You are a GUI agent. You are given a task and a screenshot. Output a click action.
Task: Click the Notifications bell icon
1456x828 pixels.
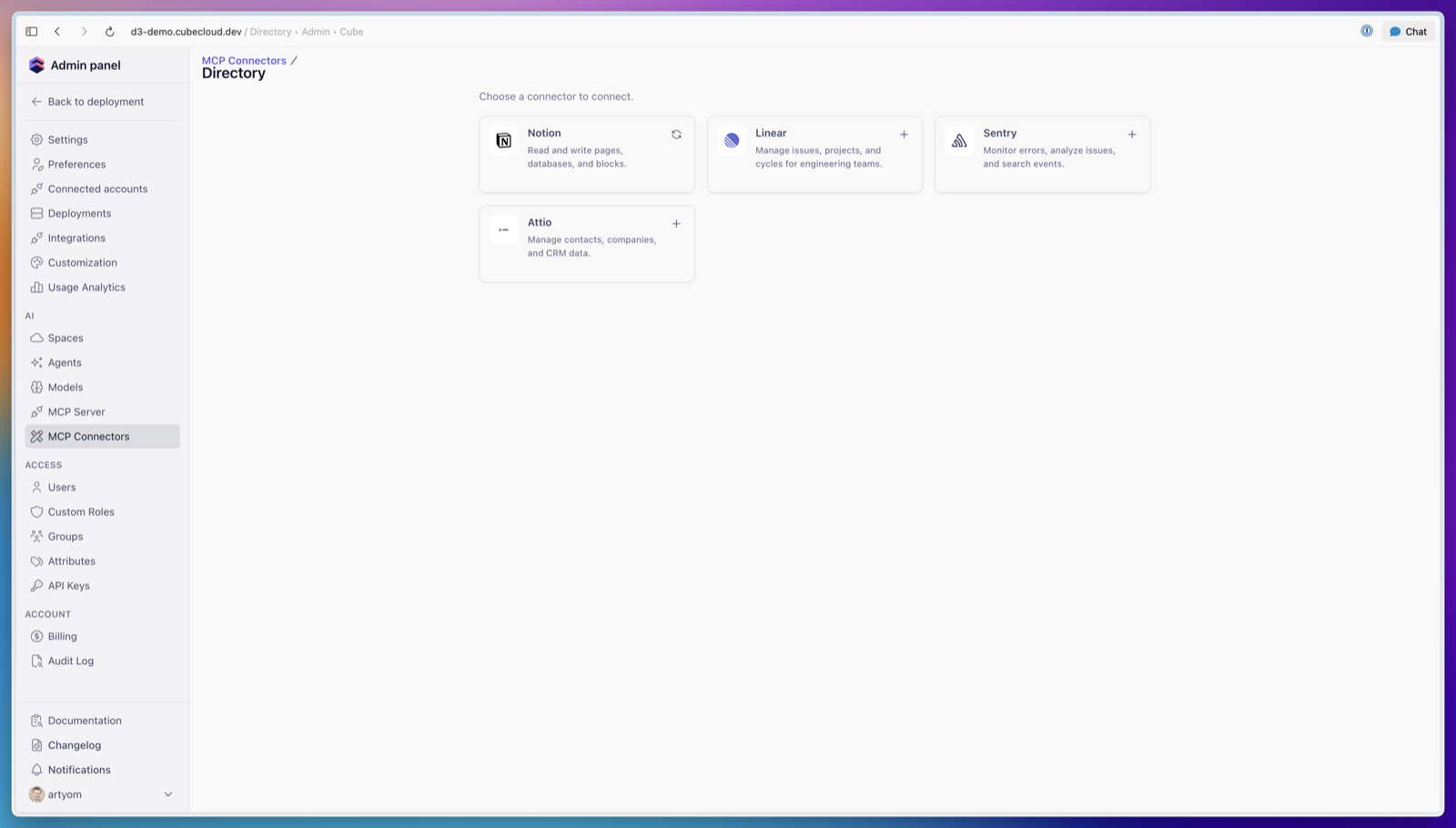pyautogui.click(x=36, y=770)
